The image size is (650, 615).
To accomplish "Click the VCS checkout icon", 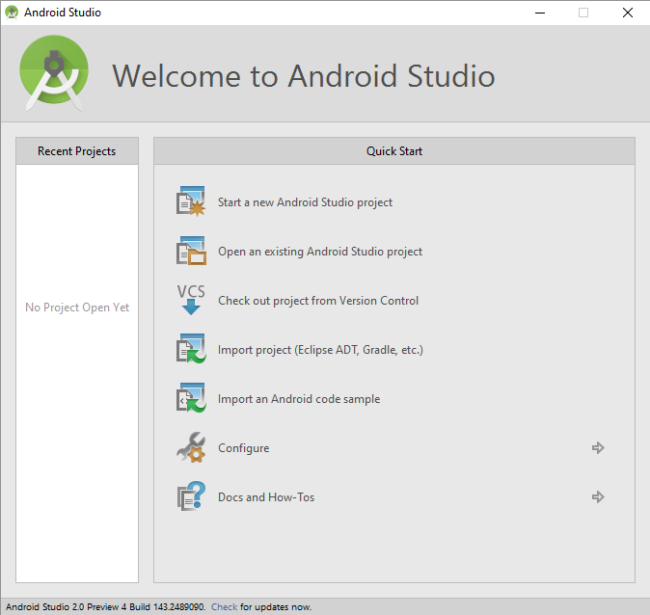I will coord(191,300).
